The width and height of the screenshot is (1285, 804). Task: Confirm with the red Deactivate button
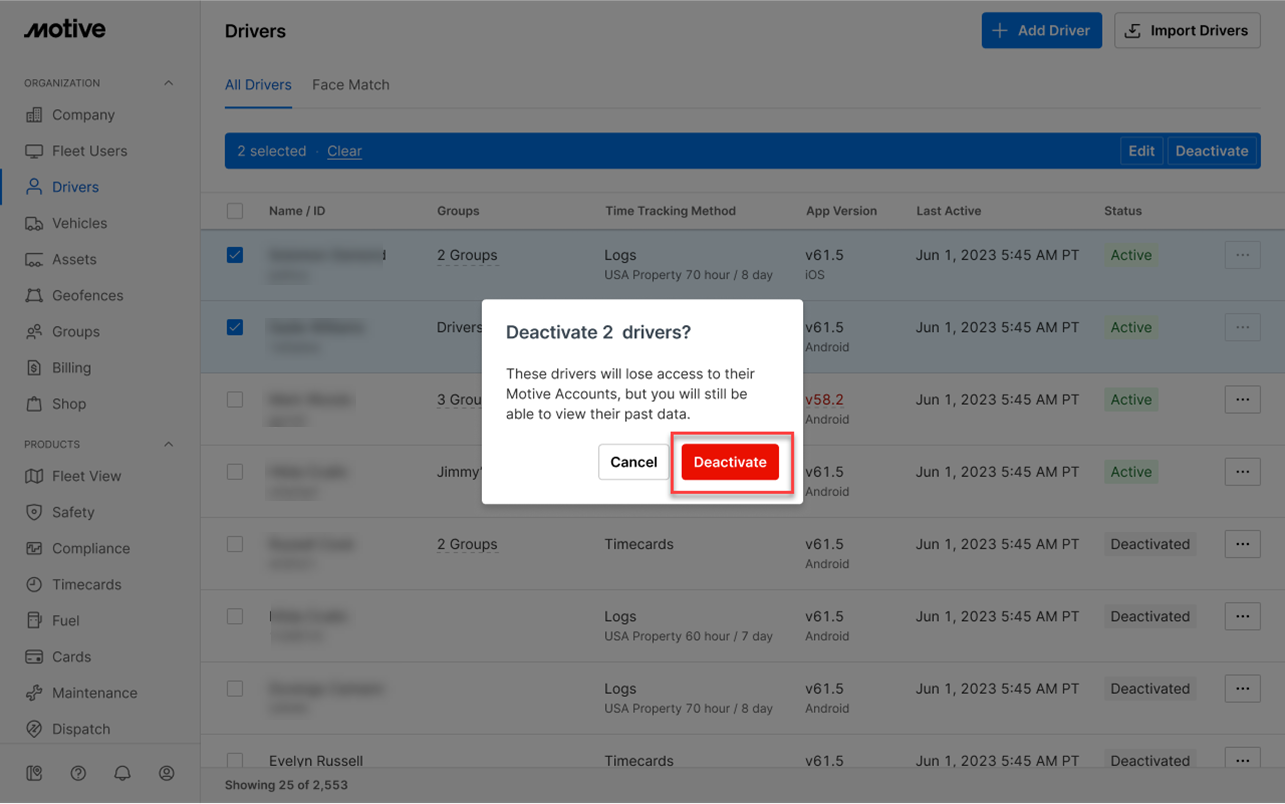click(730, 462)
